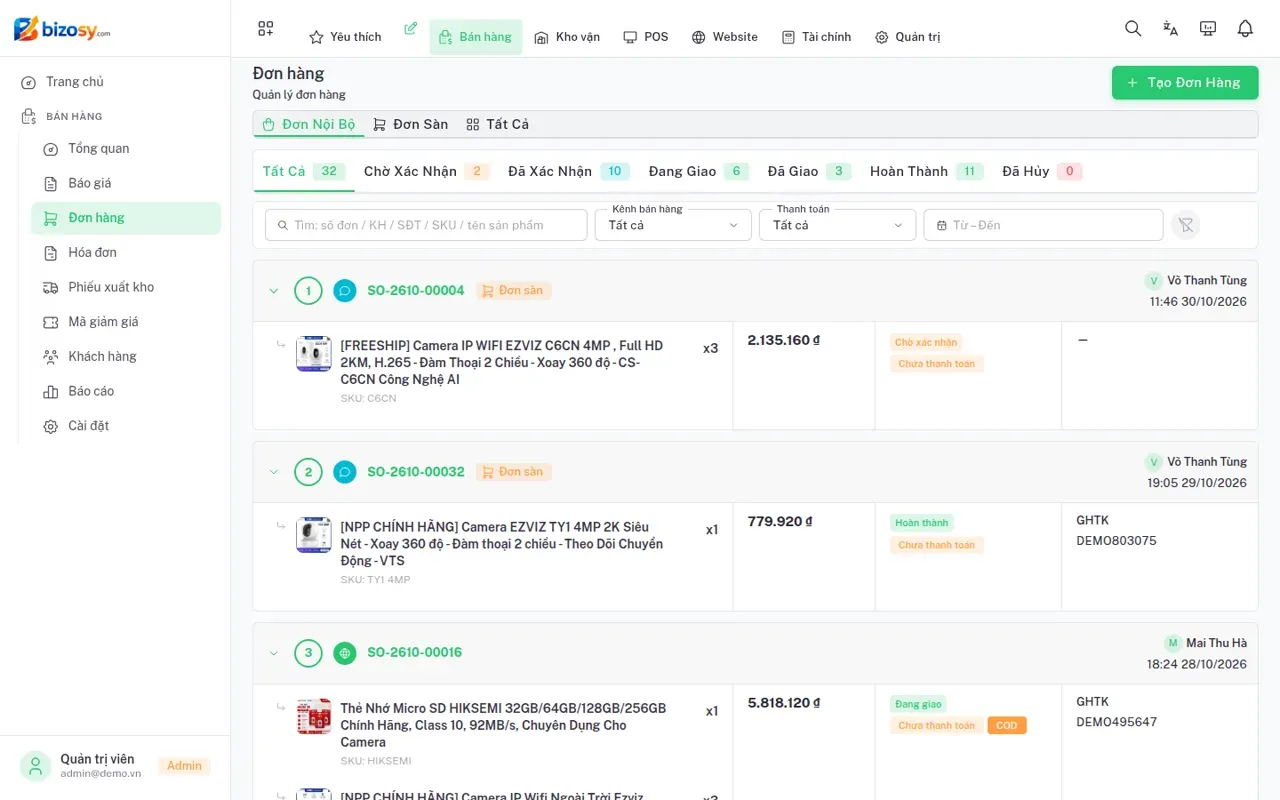Open the Thanh toán dropdown
Image resolution: width=1280 pixels, height=800 pixels.
838,225
